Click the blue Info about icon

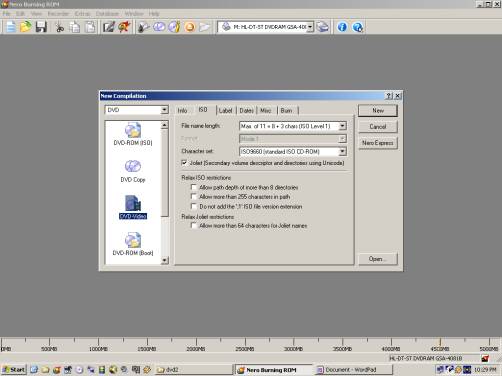(342, 27)
